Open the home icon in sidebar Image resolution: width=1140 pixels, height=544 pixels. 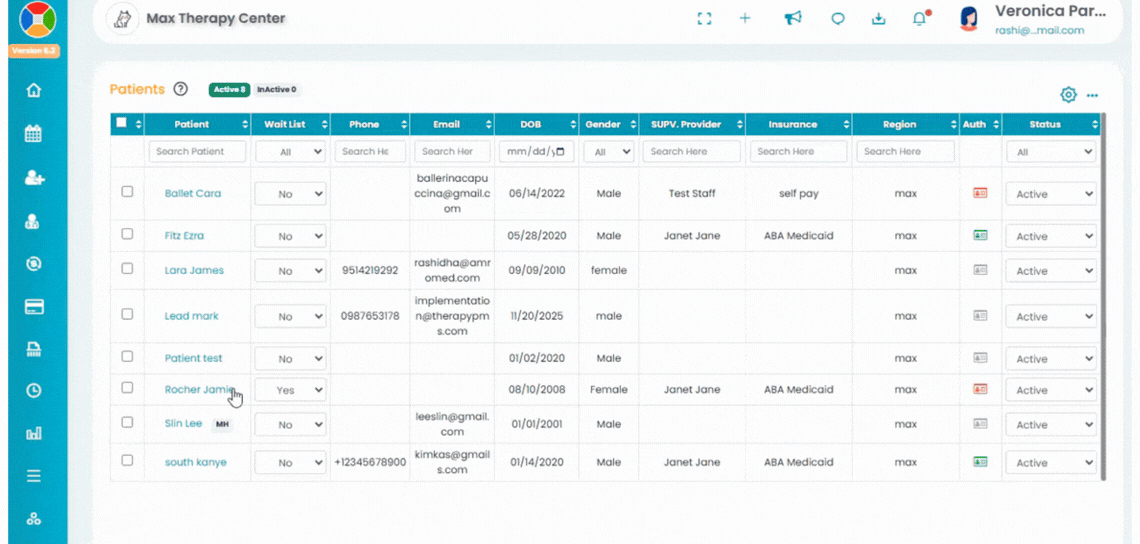point(33,91)
